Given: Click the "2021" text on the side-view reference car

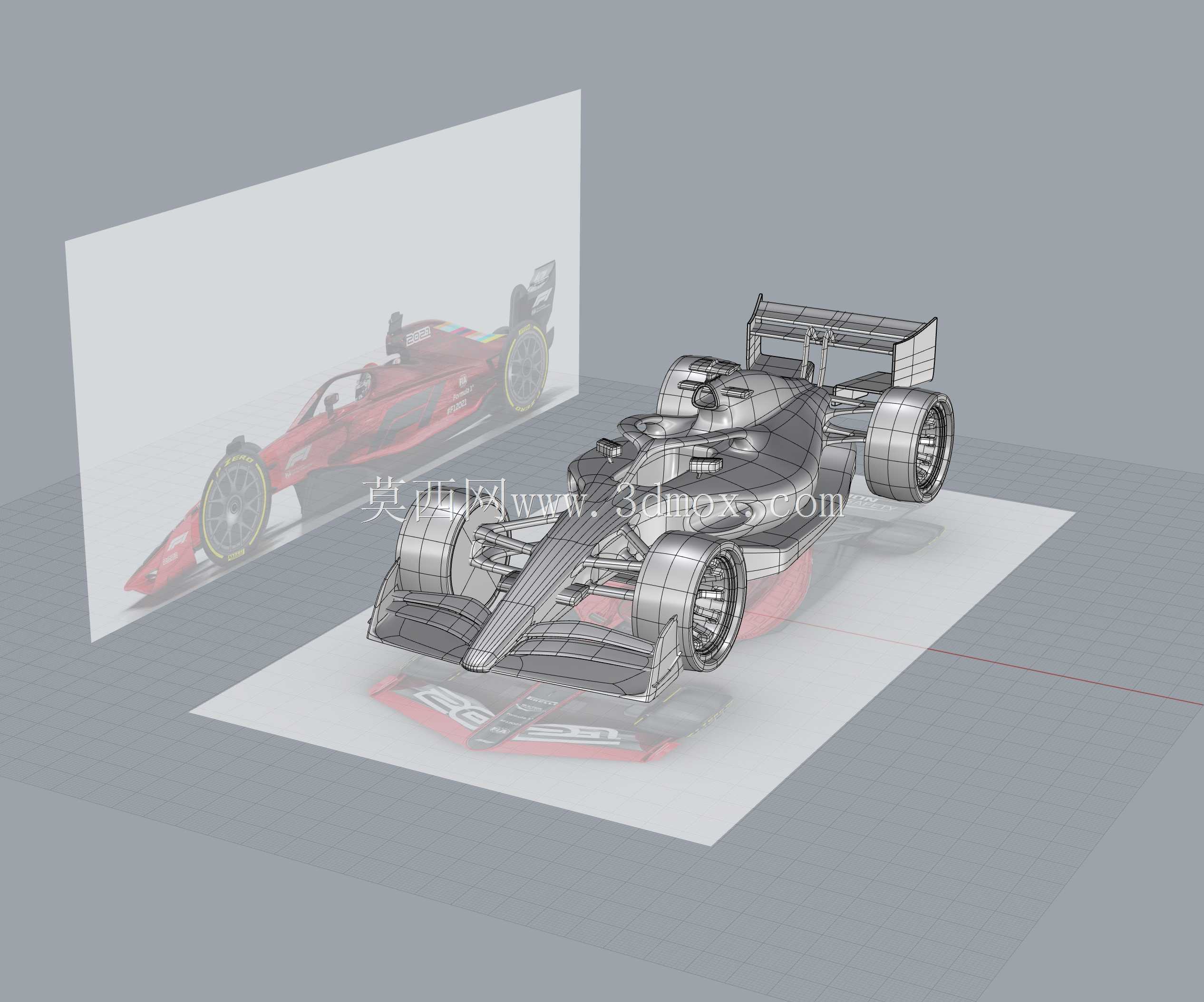Looking at the screenshot, I should (418, 337).
